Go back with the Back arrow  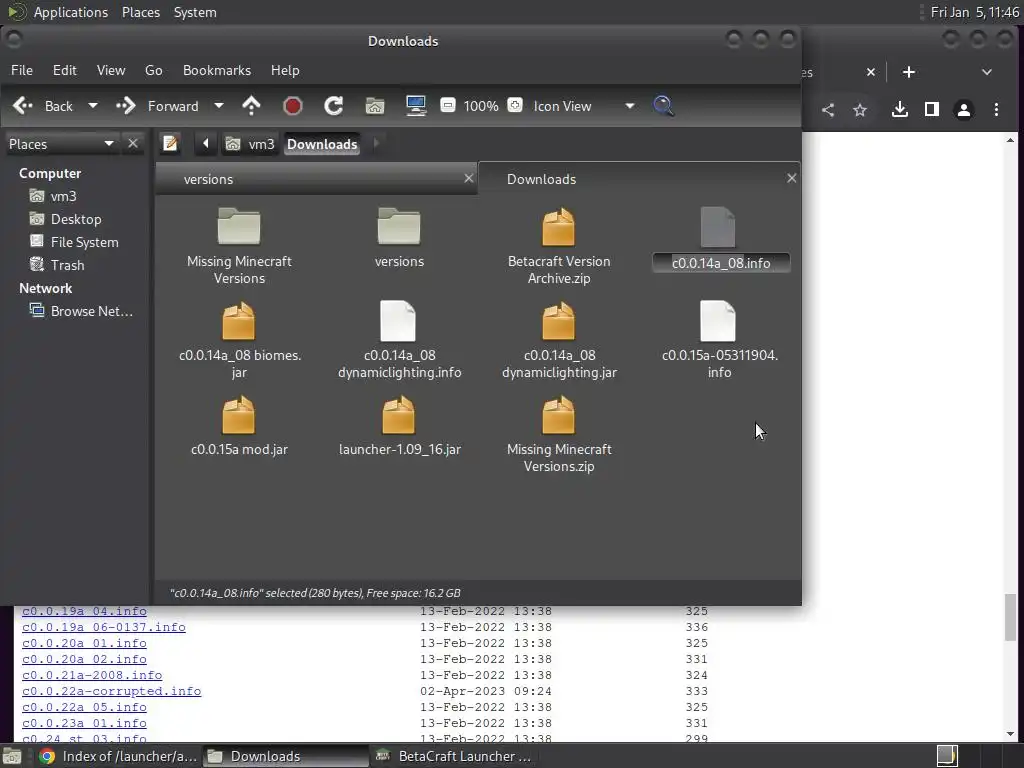pyautogui.click(x=43, y=106)
